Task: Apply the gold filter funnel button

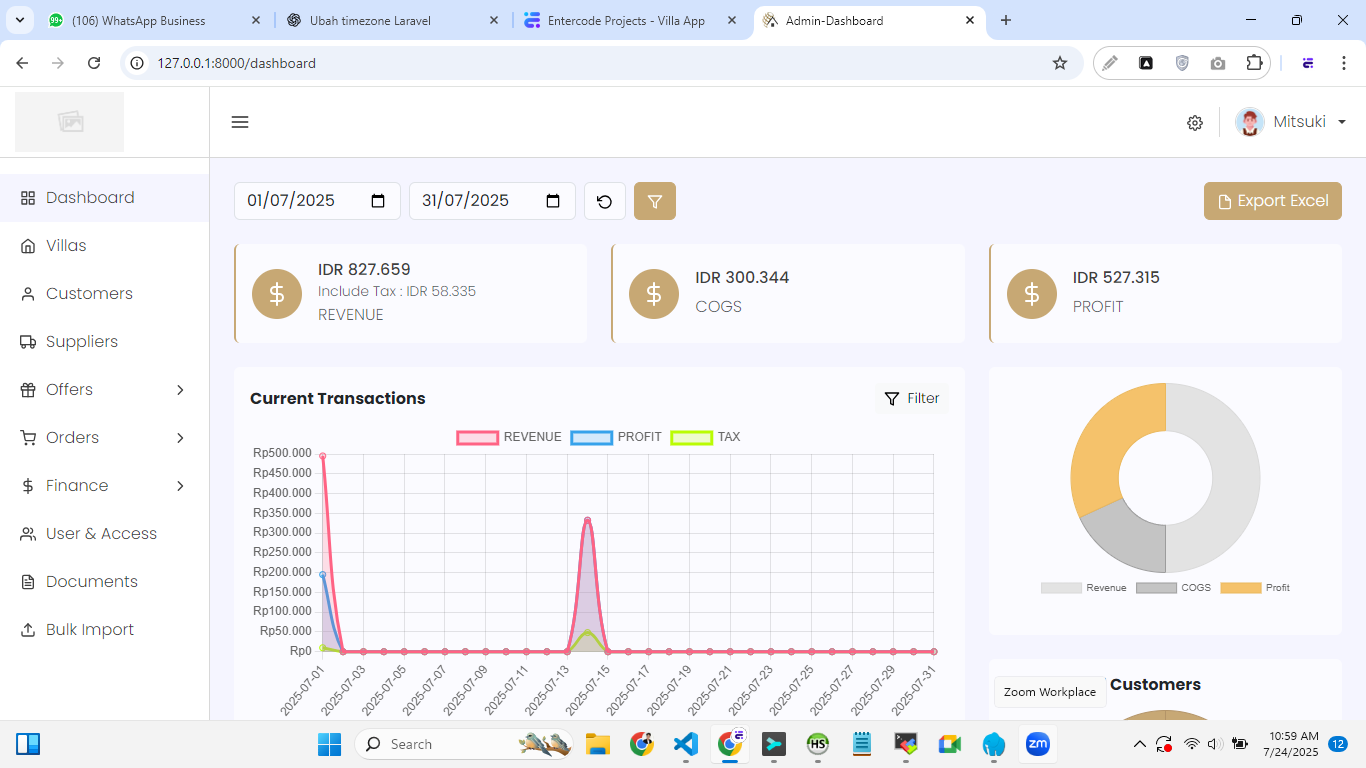Action: click(655, 201)
